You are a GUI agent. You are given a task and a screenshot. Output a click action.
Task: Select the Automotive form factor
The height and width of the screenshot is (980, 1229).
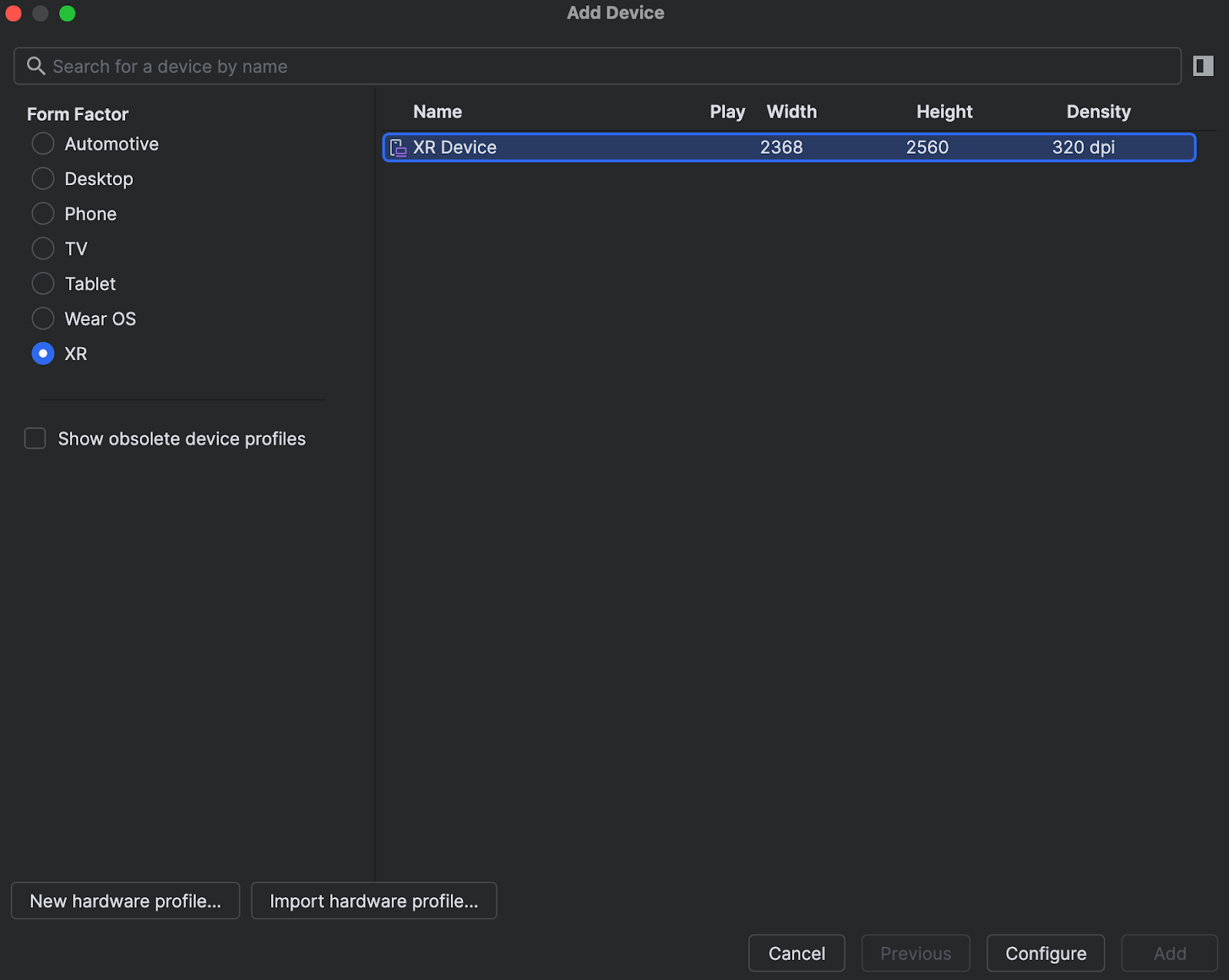[x=43, y=144]
